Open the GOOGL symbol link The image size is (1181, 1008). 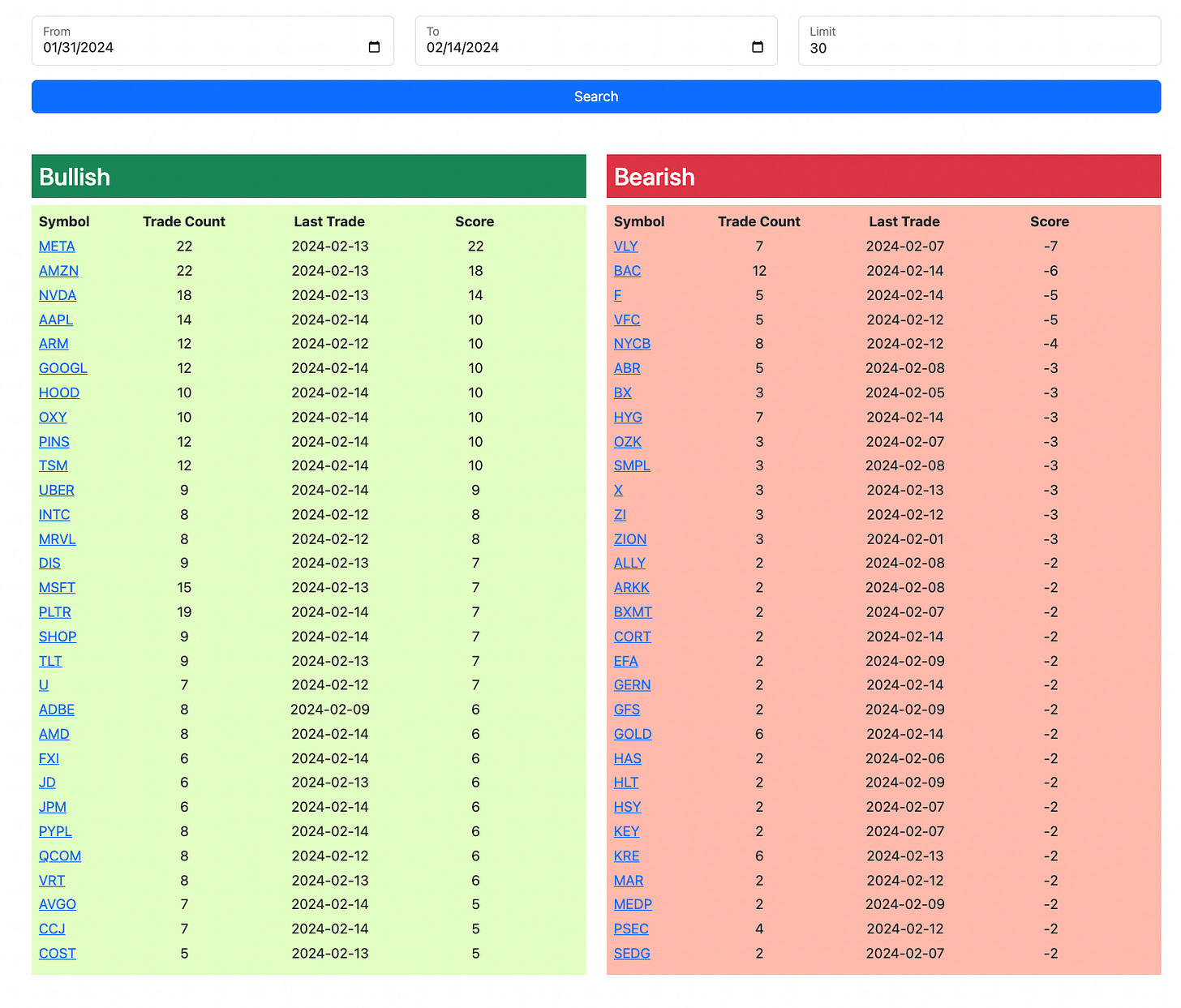tap(63, 368)
